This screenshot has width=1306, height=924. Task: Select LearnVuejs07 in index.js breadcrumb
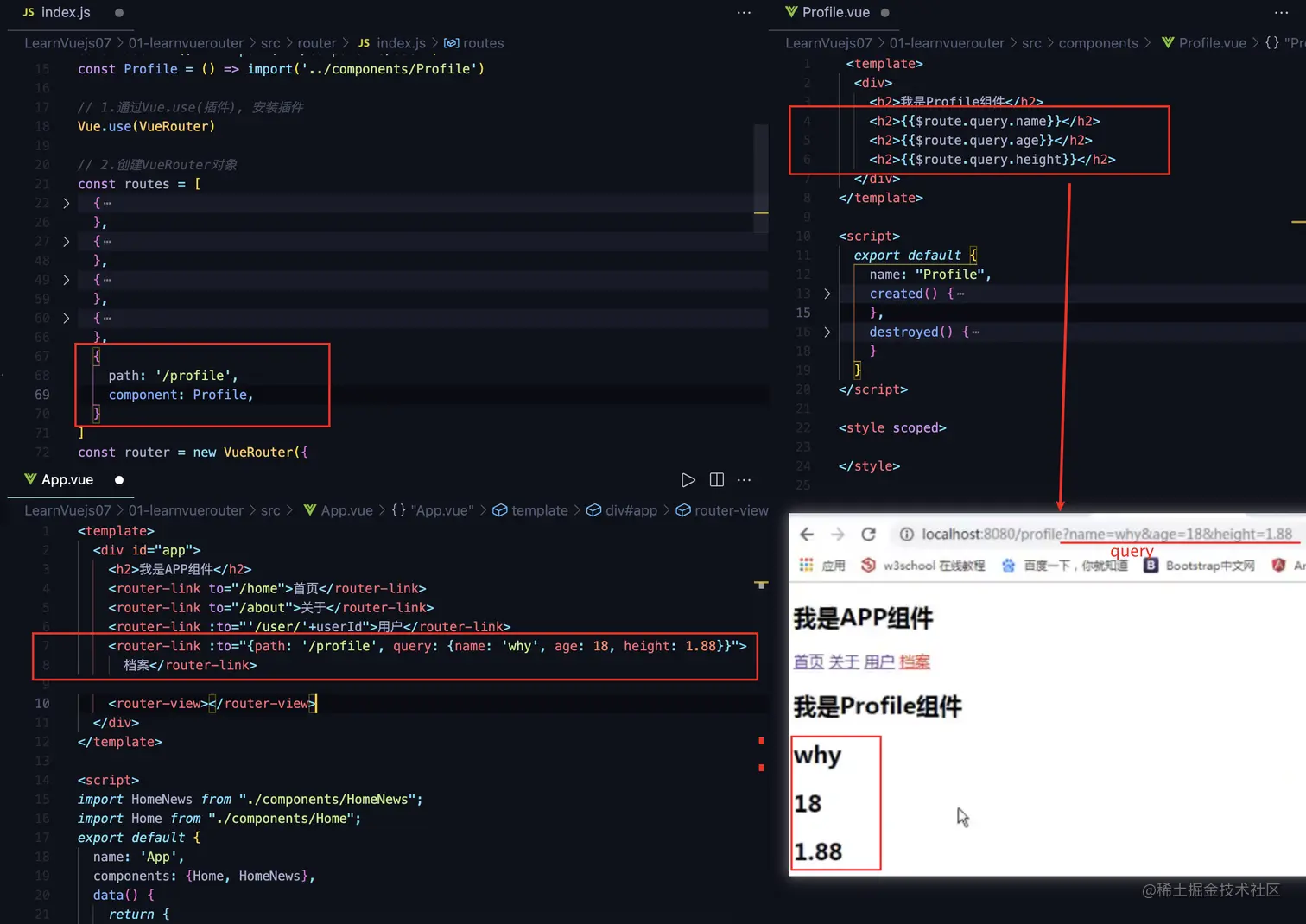click(67, 43)
